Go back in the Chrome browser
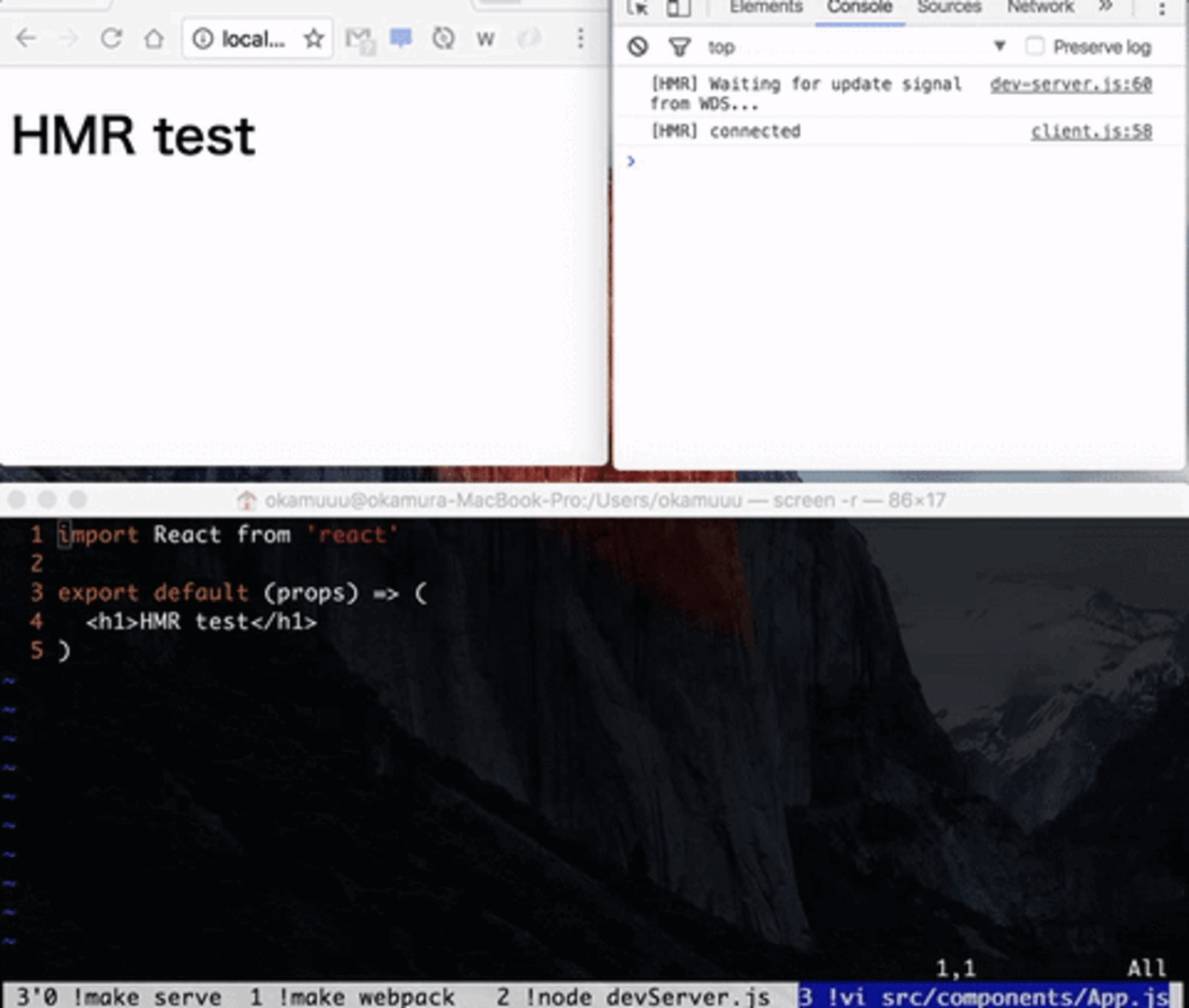This screenshot has width=1189, height=1008. 27,38
